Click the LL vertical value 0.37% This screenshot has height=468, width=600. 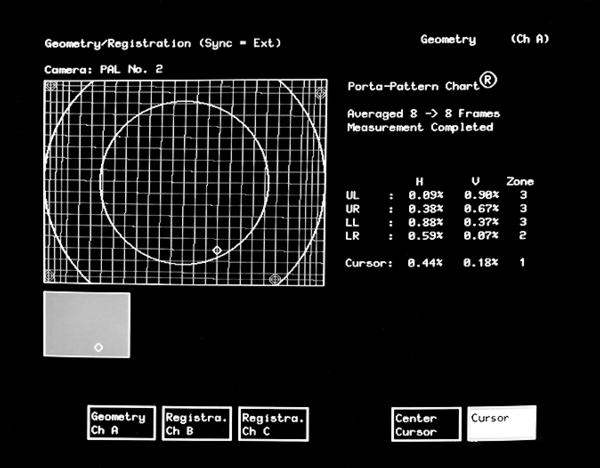pyautogui.click(x=481, y=222)
